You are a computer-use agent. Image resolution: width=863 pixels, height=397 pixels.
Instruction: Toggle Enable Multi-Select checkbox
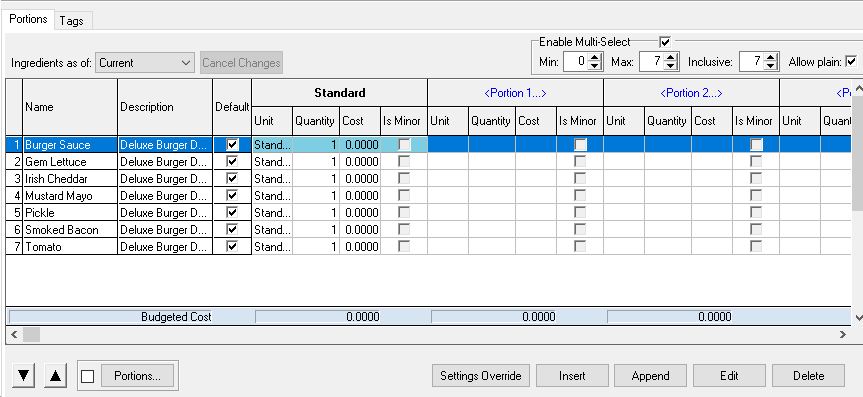tap(665, 42)
